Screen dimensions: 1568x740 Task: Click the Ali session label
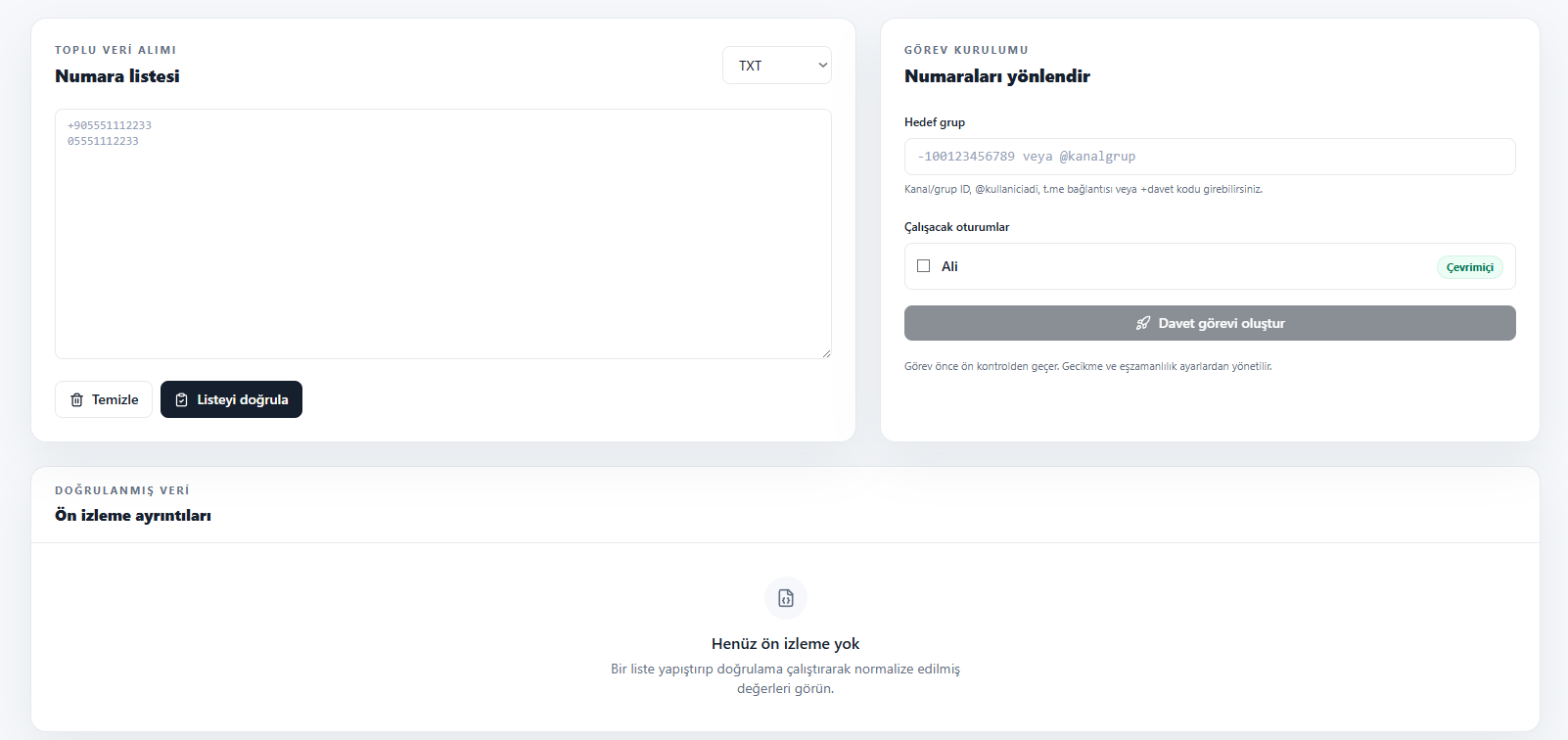(x=949, y=266)
